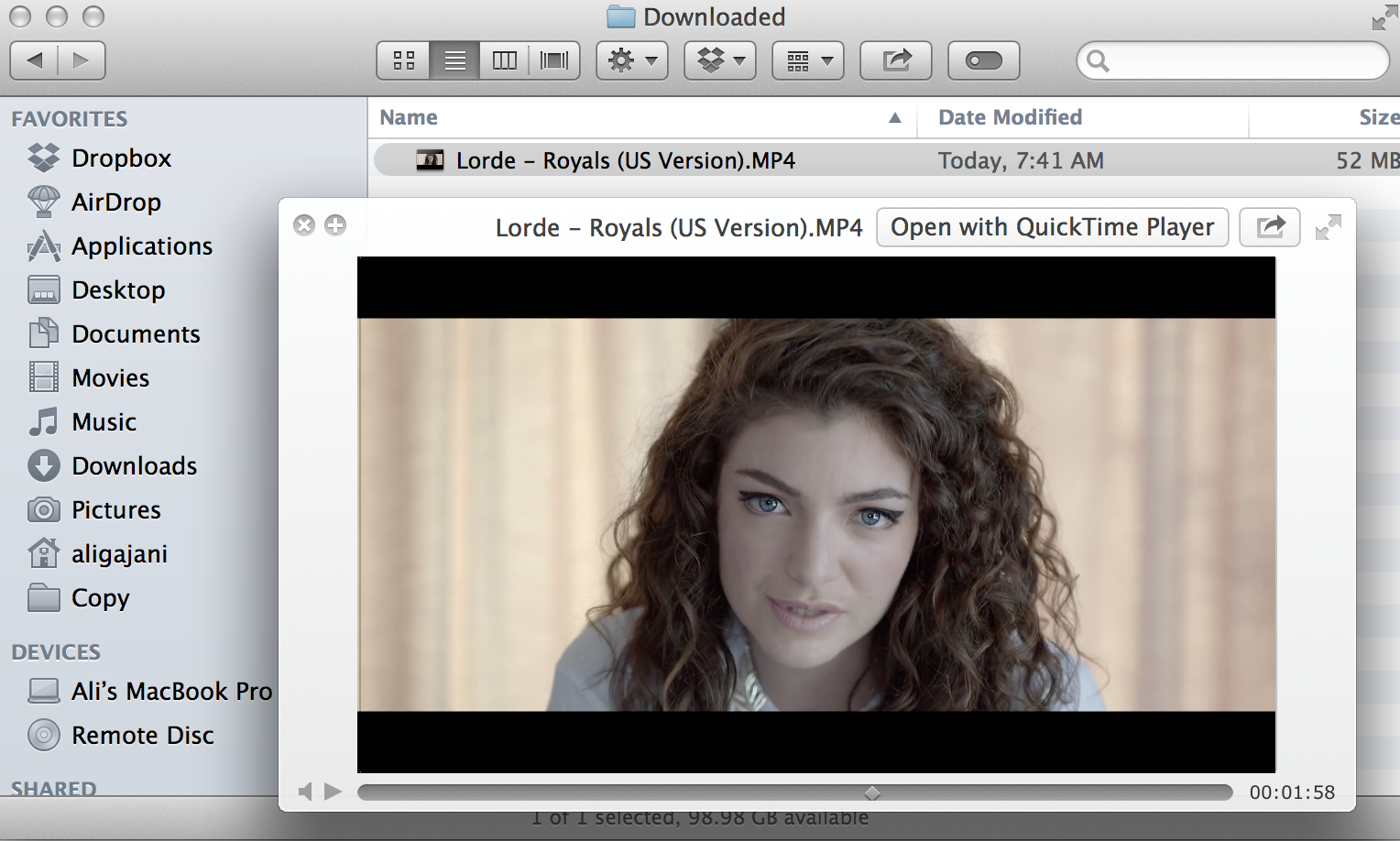This screenshot has width=1400, height=841.
Task: Click the Applications icon in sidebar
Action: click(44, 246)
